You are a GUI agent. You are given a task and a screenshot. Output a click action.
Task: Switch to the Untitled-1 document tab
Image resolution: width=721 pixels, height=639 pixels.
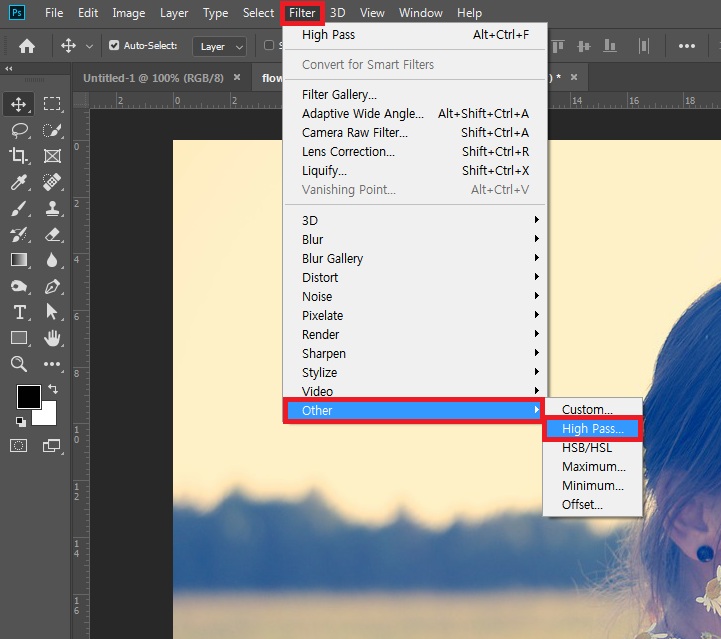click(x=153, y=78)
